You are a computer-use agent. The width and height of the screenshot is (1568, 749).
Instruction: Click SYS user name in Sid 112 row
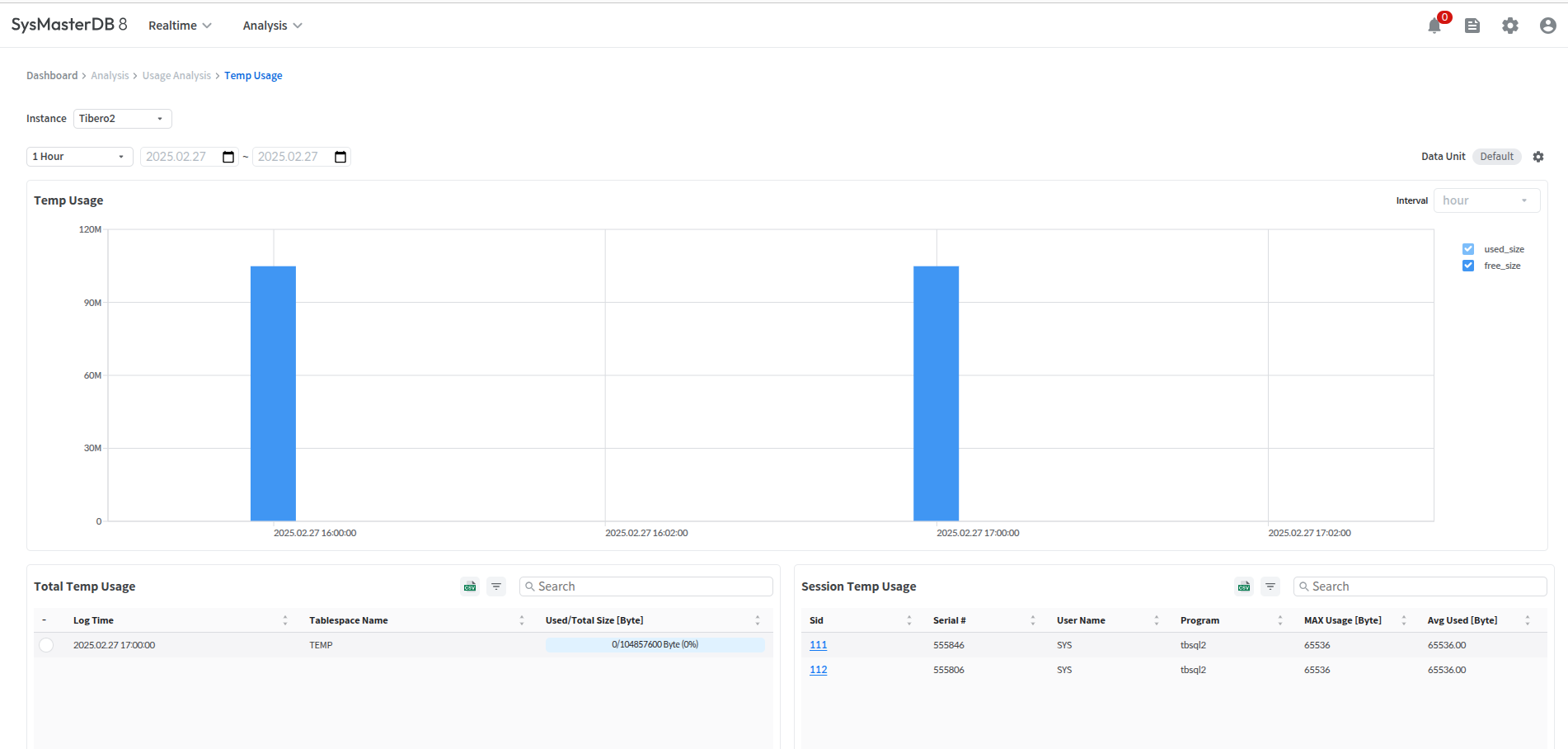[x=1064, y=670]
